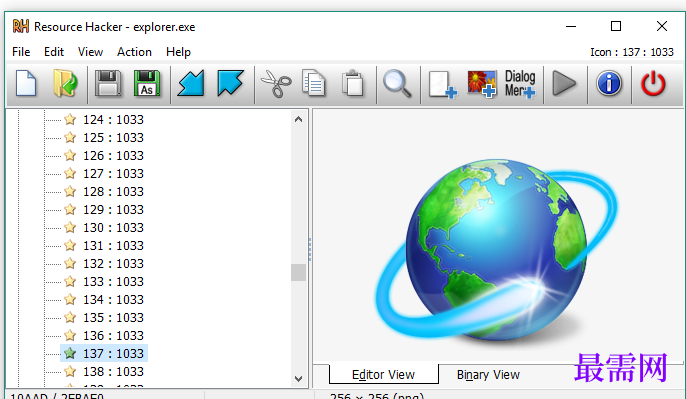The height and width of the screenshot is (399, 686).
Task: Open About with the blue info icon
Action: tap(609, 83)
